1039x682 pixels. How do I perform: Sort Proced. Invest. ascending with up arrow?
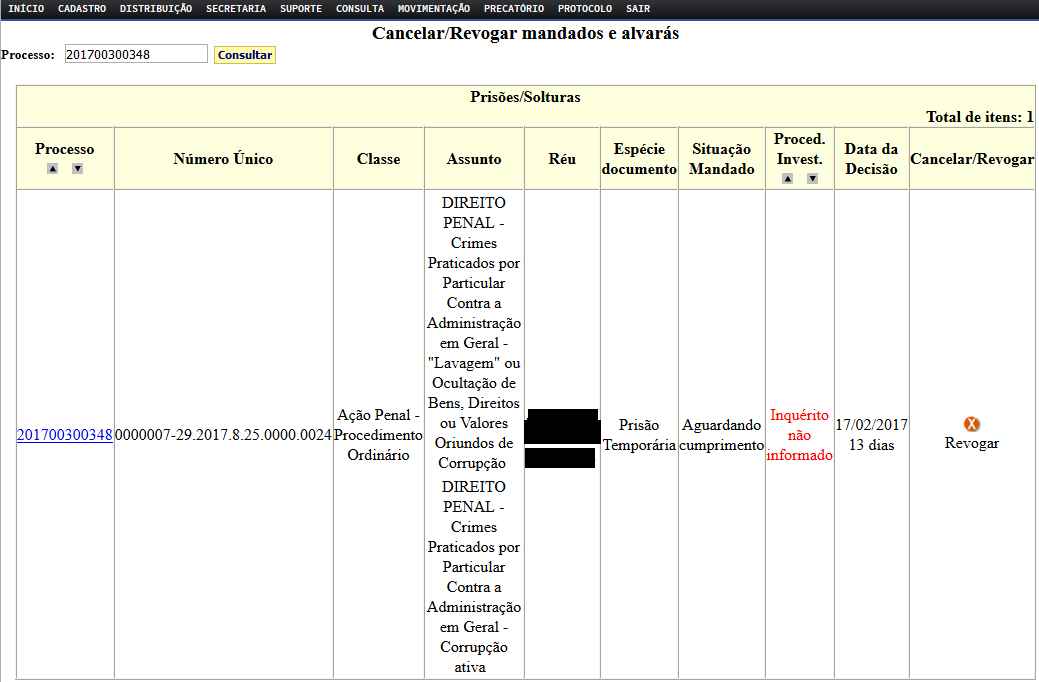point(787,179)
